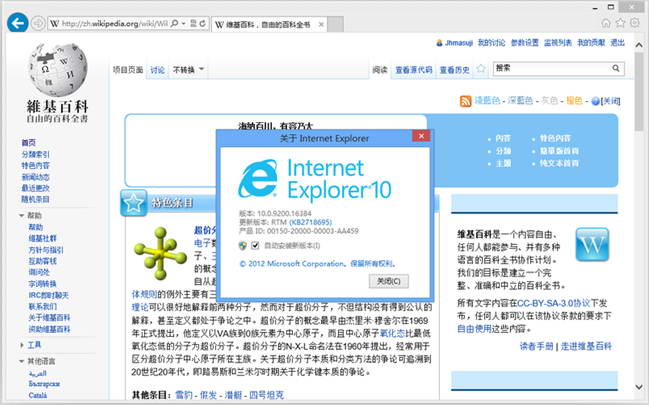The height and width of the screenshot is (405, 649).
Task: Click the molecule model thumbnail
Action: point(160,253)
